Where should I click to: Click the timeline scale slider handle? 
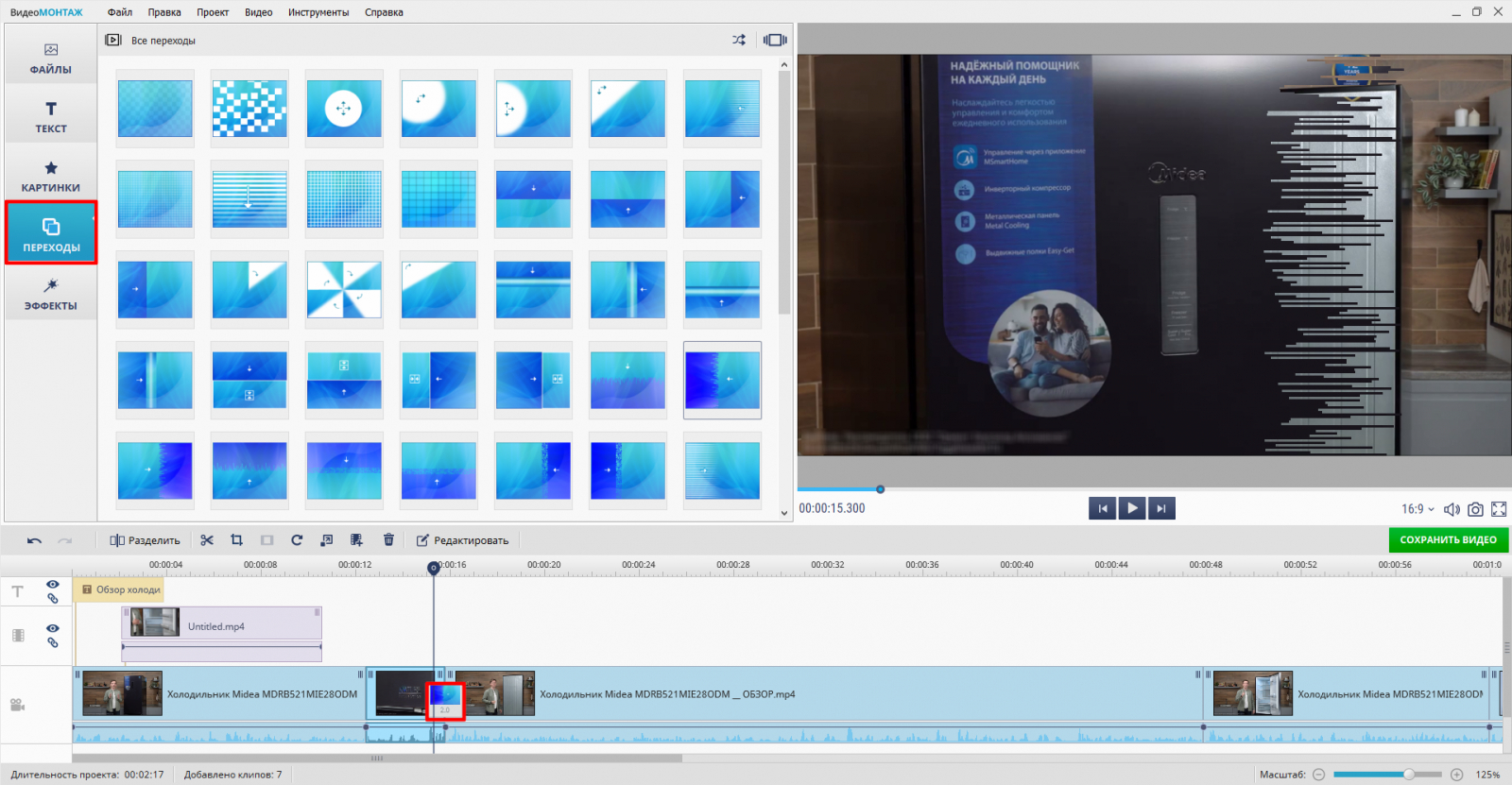point(1409,775)
